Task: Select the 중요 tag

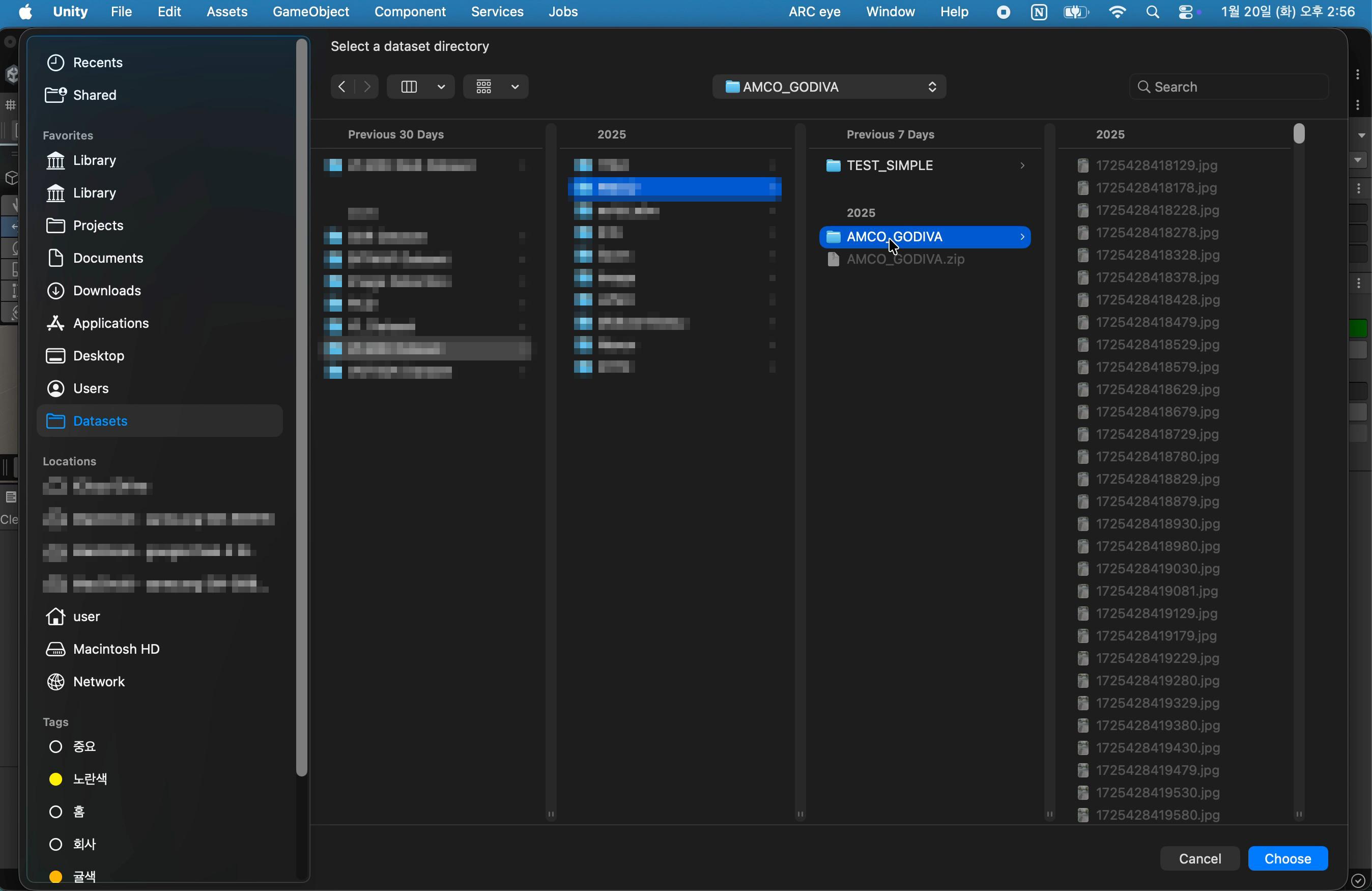Action: (84, 747)
